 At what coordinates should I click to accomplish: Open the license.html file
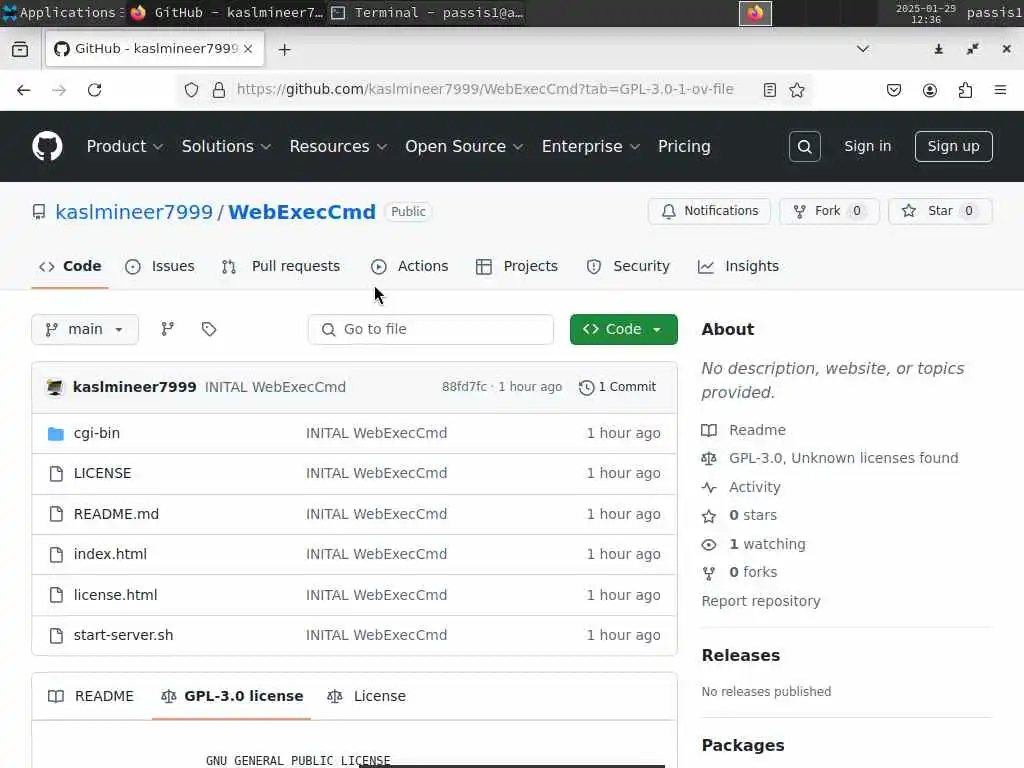coord(116,595)
